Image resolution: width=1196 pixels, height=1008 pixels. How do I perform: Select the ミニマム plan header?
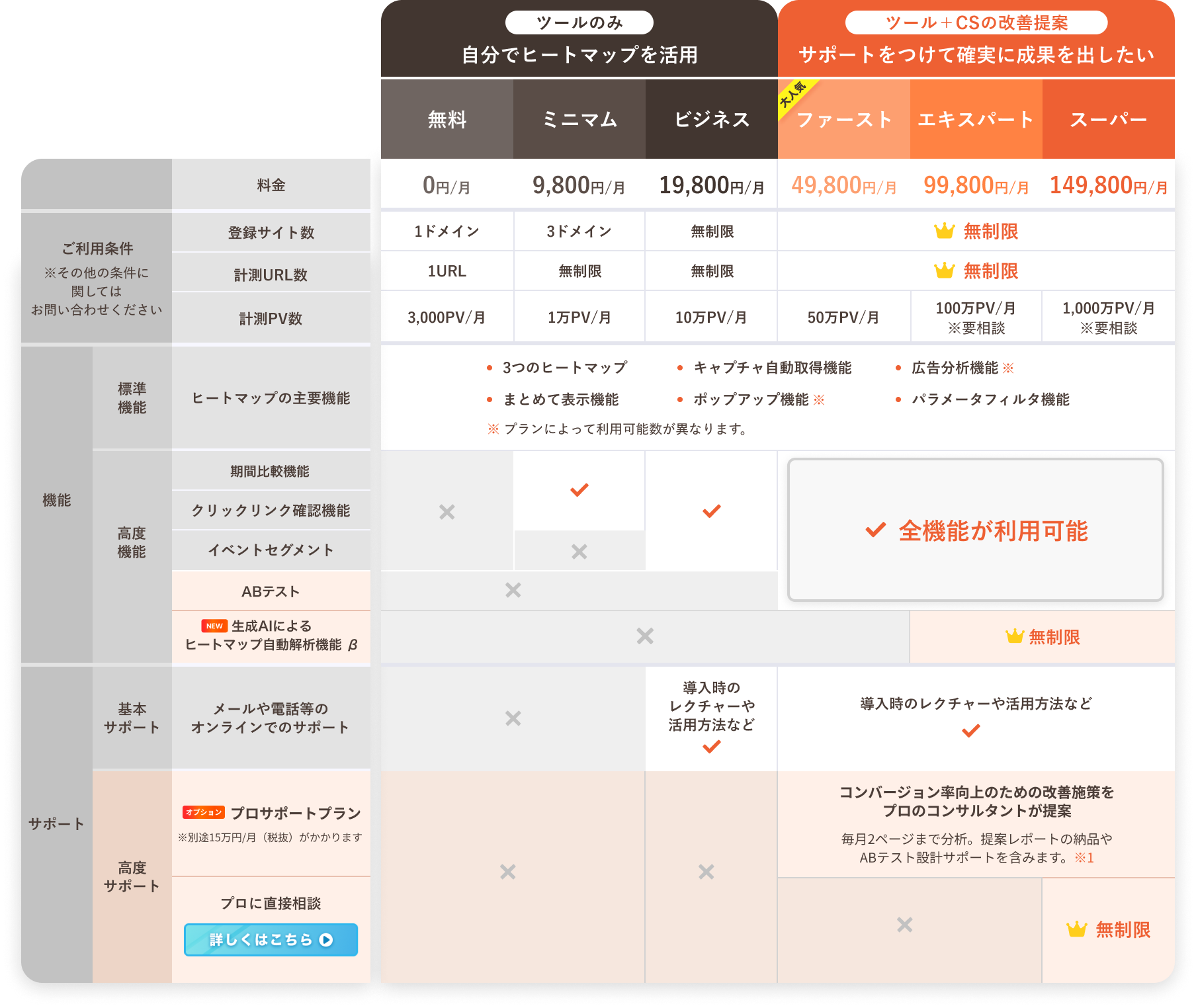(579, 119)
